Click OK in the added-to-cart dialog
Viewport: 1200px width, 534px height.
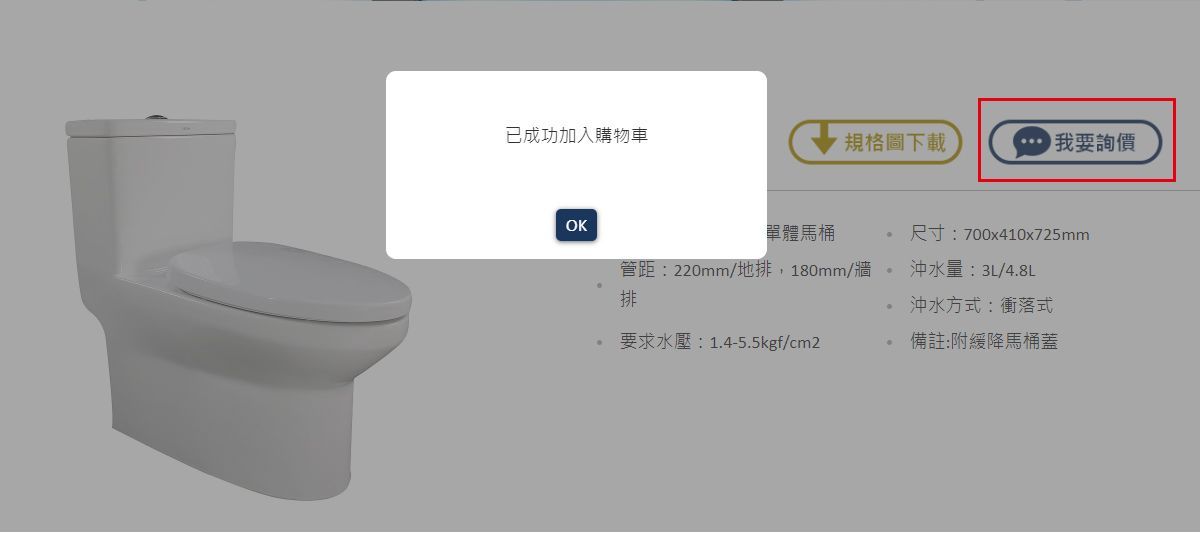click(x=576, y=225)
